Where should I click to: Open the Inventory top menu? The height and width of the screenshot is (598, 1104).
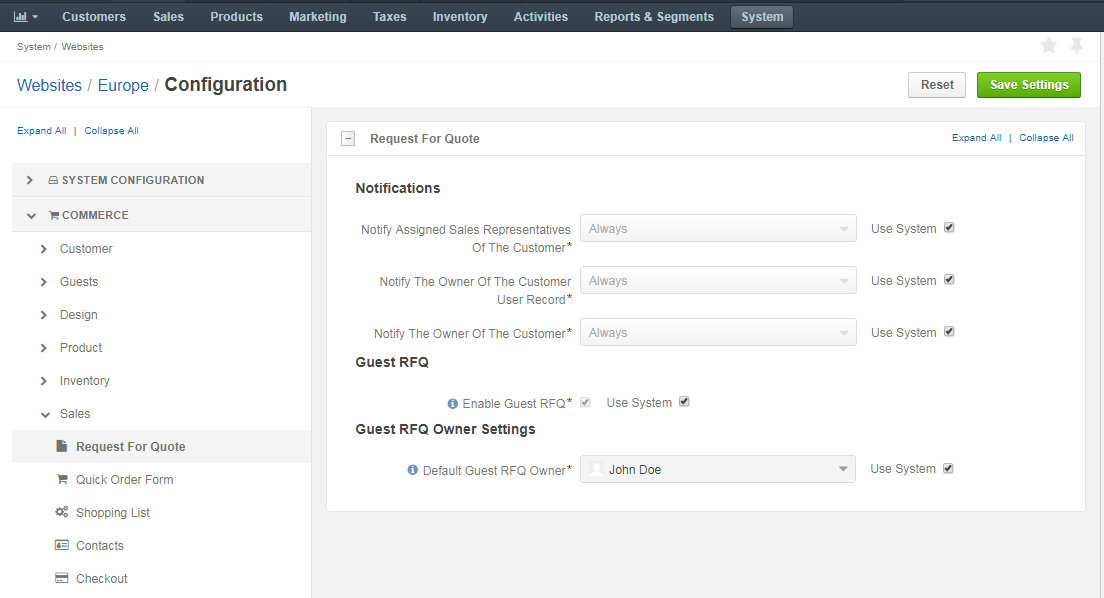pyautogui.click(x=460, y=16)
